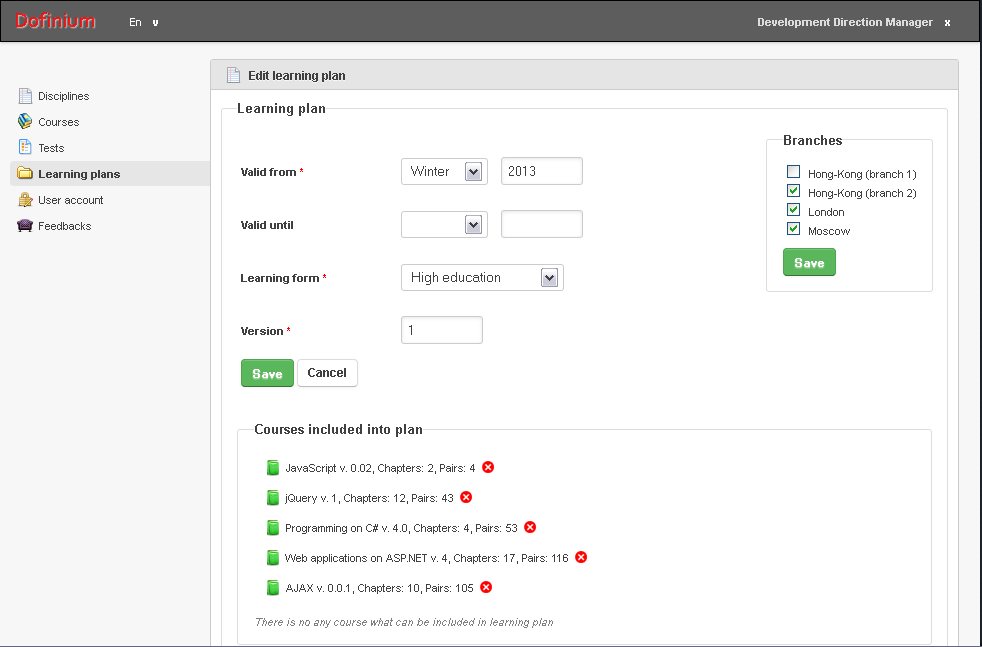The height and width of the screenshot is (647, 982).
Task: Click the Feedbacks icon in sidebar
Action: pos(25,225)
